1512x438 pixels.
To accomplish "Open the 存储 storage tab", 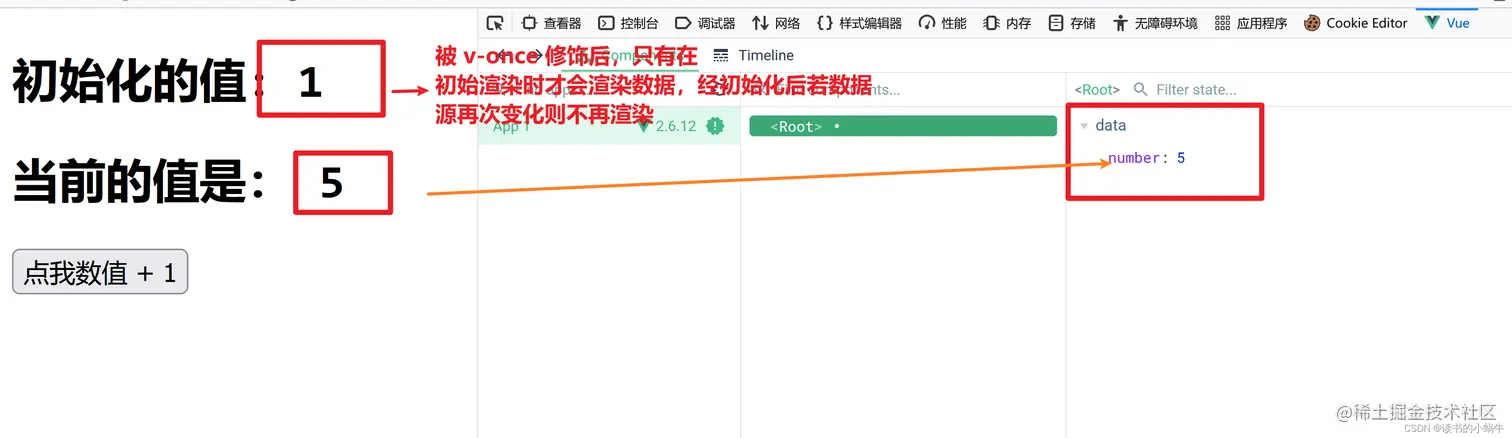I will click(1072, 23).
